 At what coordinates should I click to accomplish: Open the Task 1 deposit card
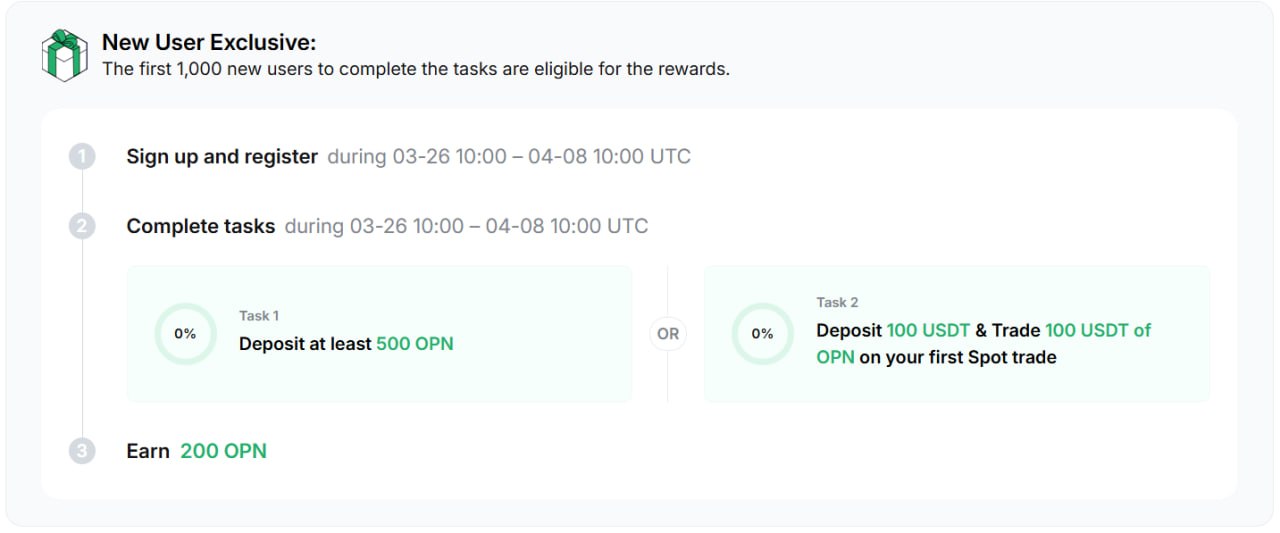pyautogui.click(x=379, y=334)
